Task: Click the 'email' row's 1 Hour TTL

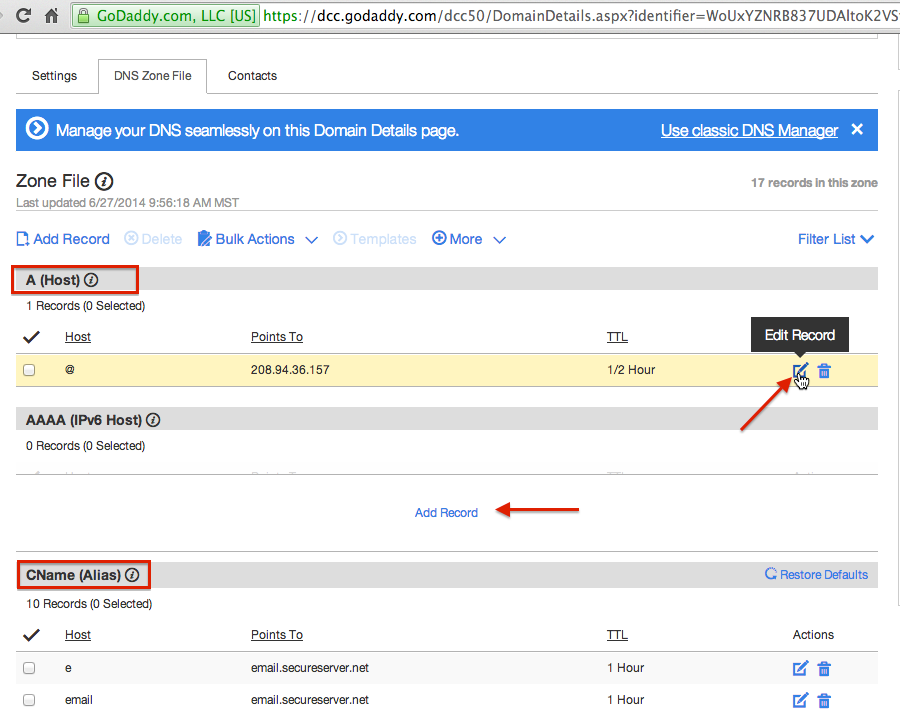Action: [x=626, y=700]
